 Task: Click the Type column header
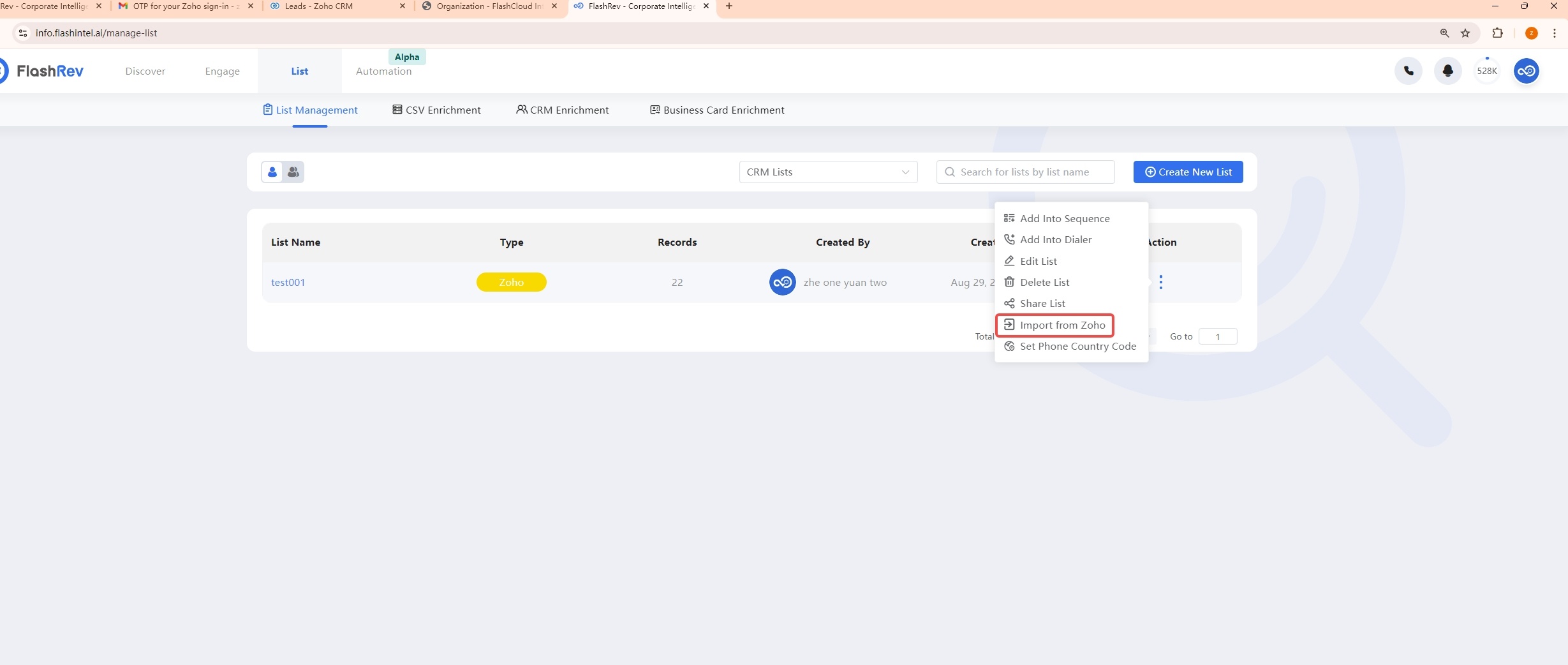(x=511, y=242)
